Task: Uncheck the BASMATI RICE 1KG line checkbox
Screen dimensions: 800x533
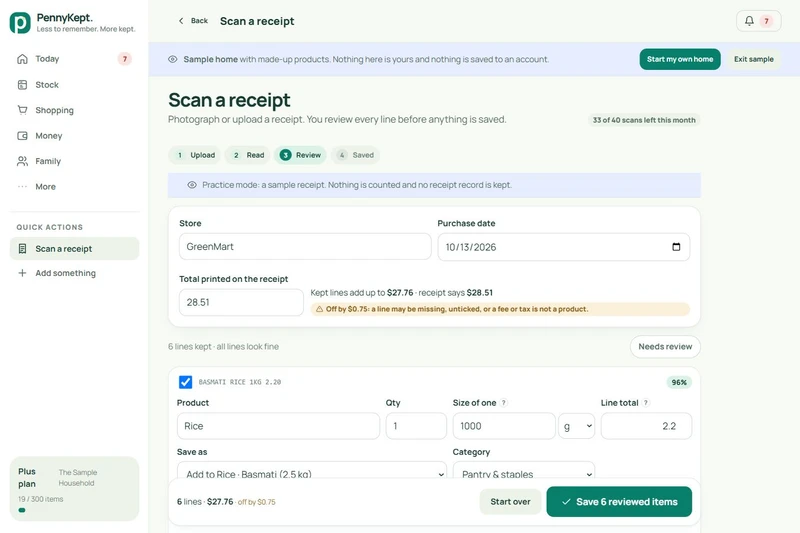Action: pyautogui.click(x=186, y=382)
